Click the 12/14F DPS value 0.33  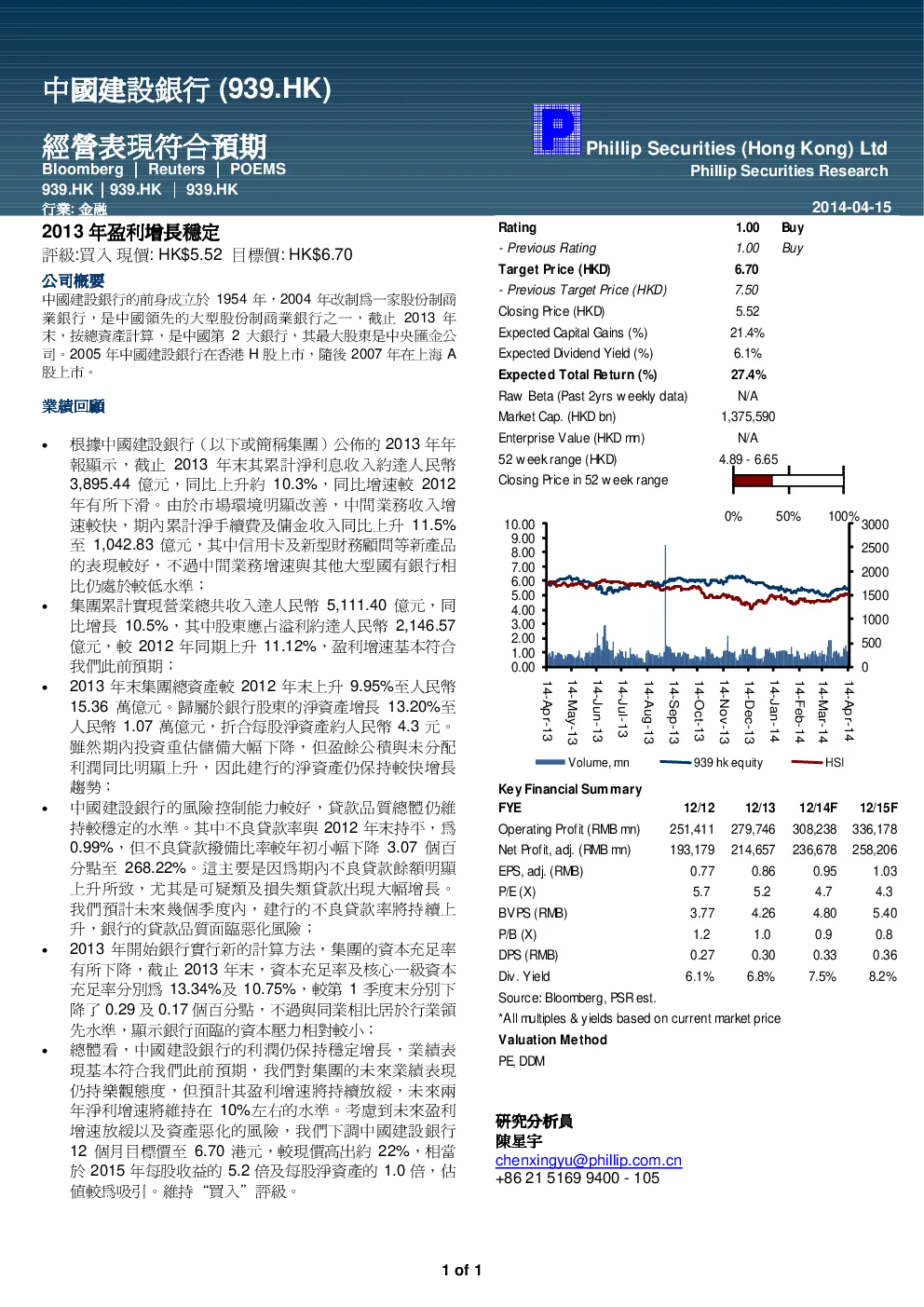(x=824, y=955)
